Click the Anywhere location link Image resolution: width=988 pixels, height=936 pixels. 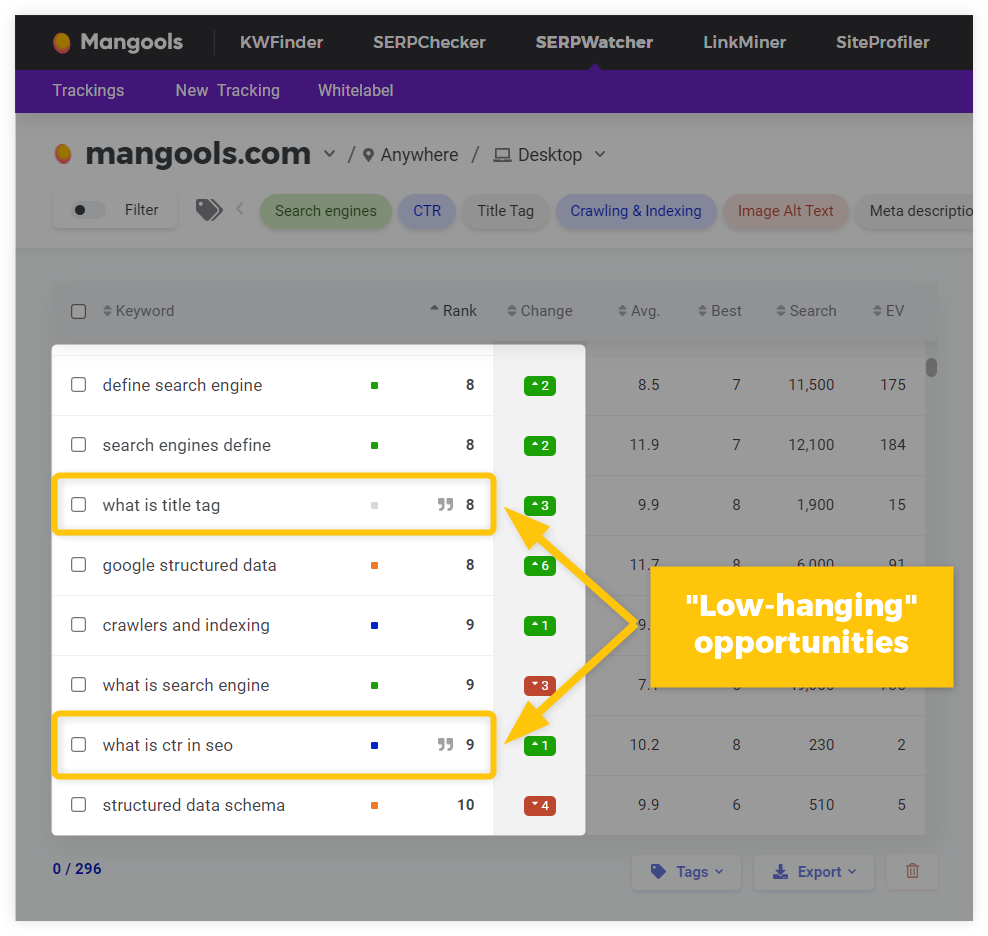(419, 155)
